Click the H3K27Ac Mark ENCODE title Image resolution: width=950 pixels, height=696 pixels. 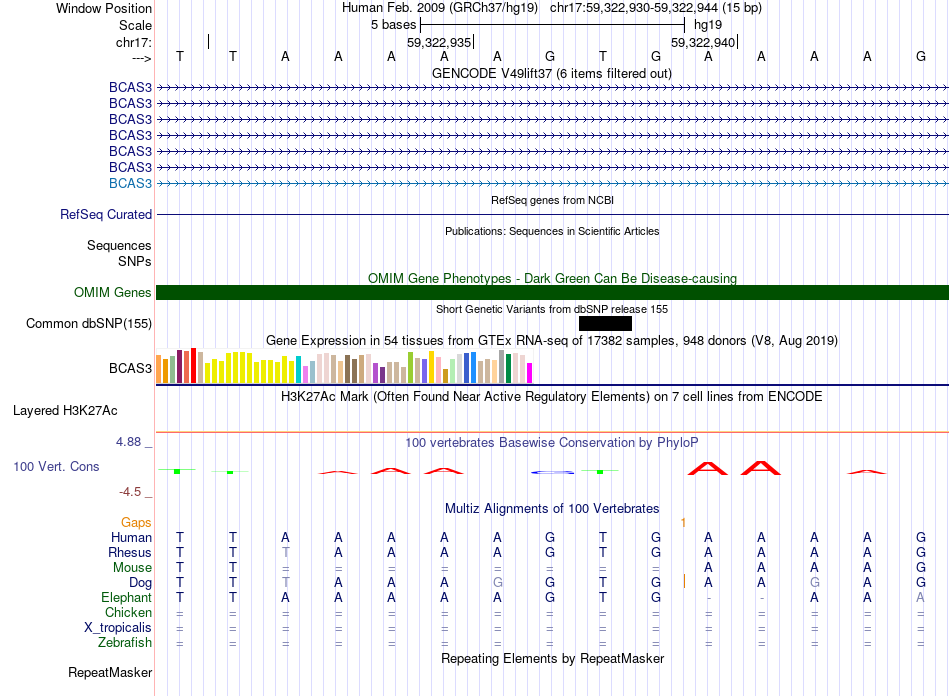[552, 397]
